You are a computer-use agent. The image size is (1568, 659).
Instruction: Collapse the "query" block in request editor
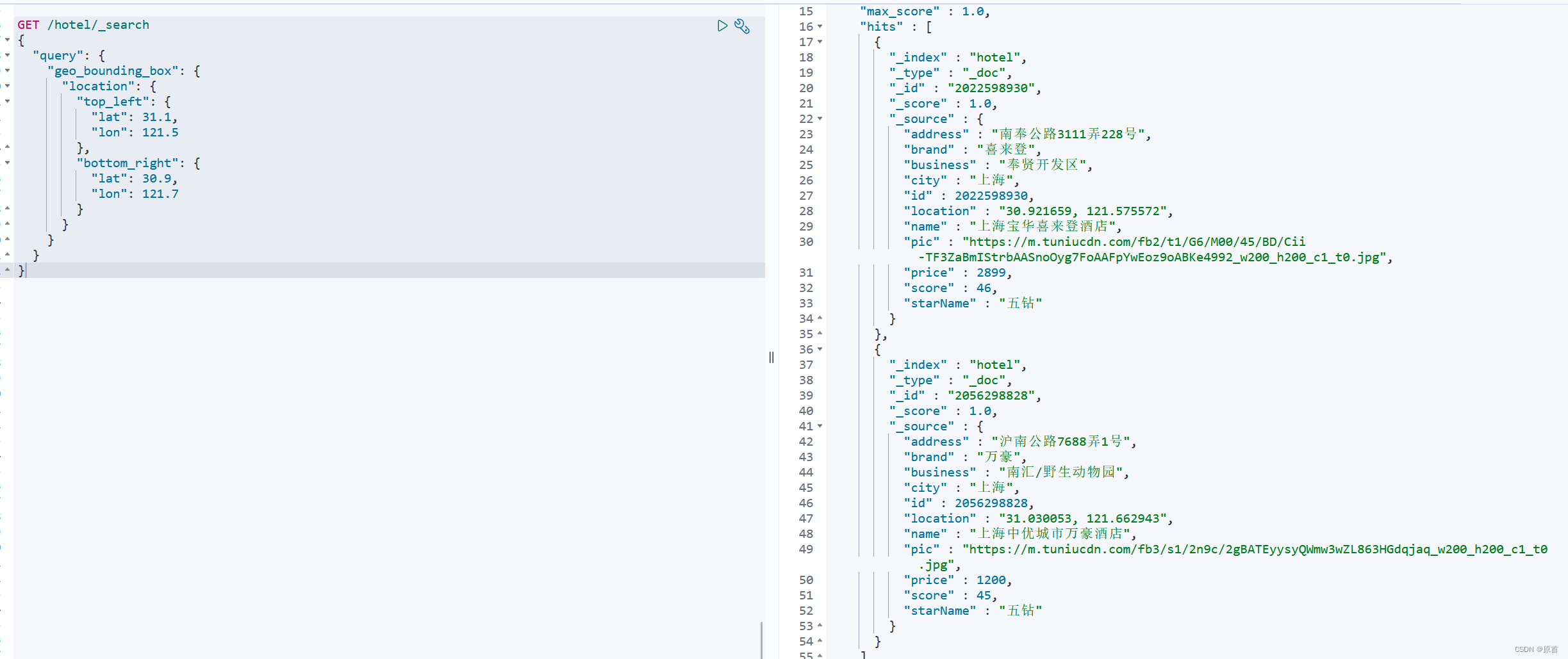pos(7,55)
